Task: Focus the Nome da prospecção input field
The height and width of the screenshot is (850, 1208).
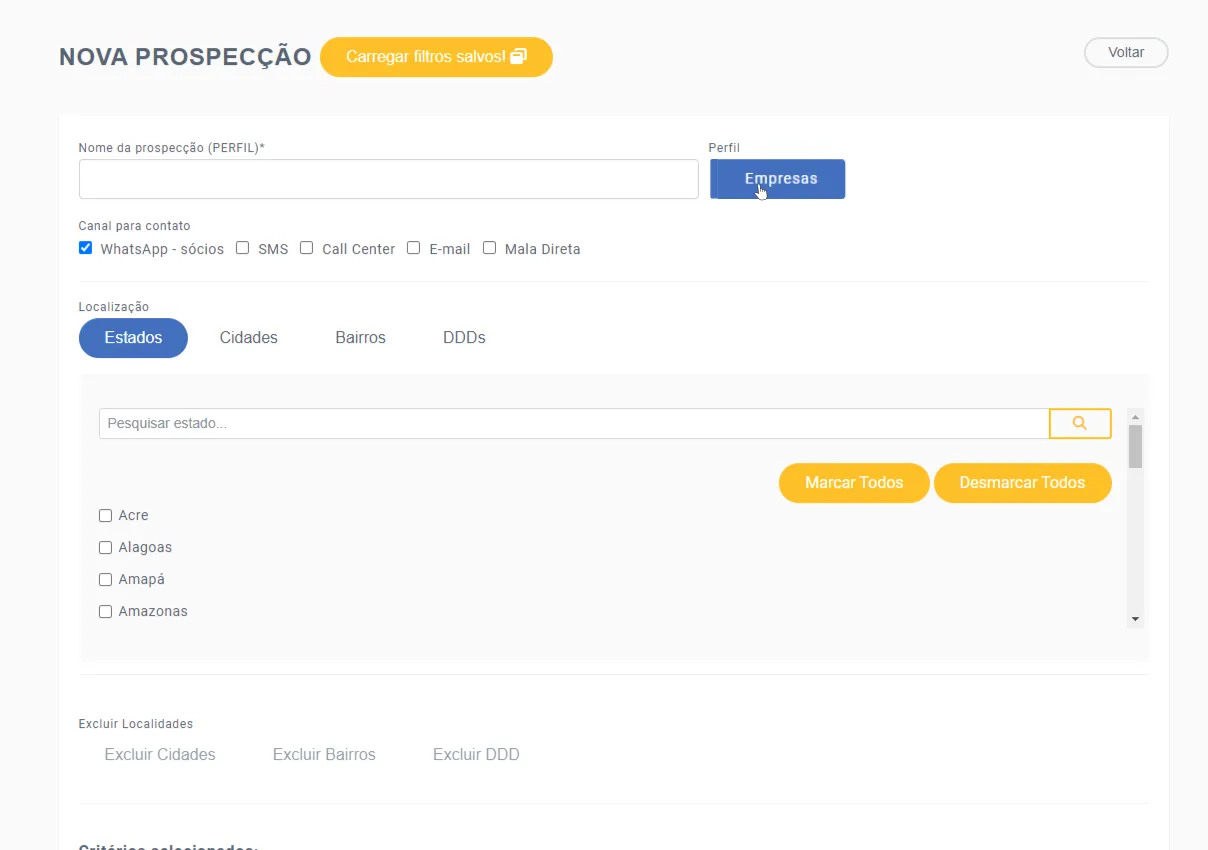Action: tap(389, 179)
